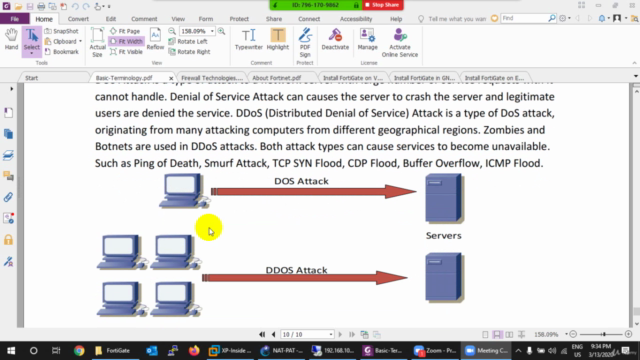Expand Select tool dropdown arrow
640x360 pixels.
click(31, 53)
